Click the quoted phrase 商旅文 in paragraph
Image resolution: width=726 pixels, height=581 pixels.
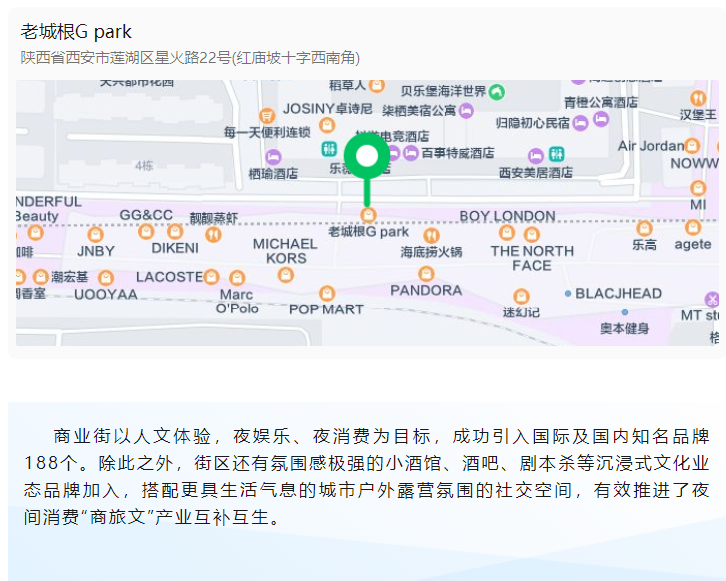[118, 517]
